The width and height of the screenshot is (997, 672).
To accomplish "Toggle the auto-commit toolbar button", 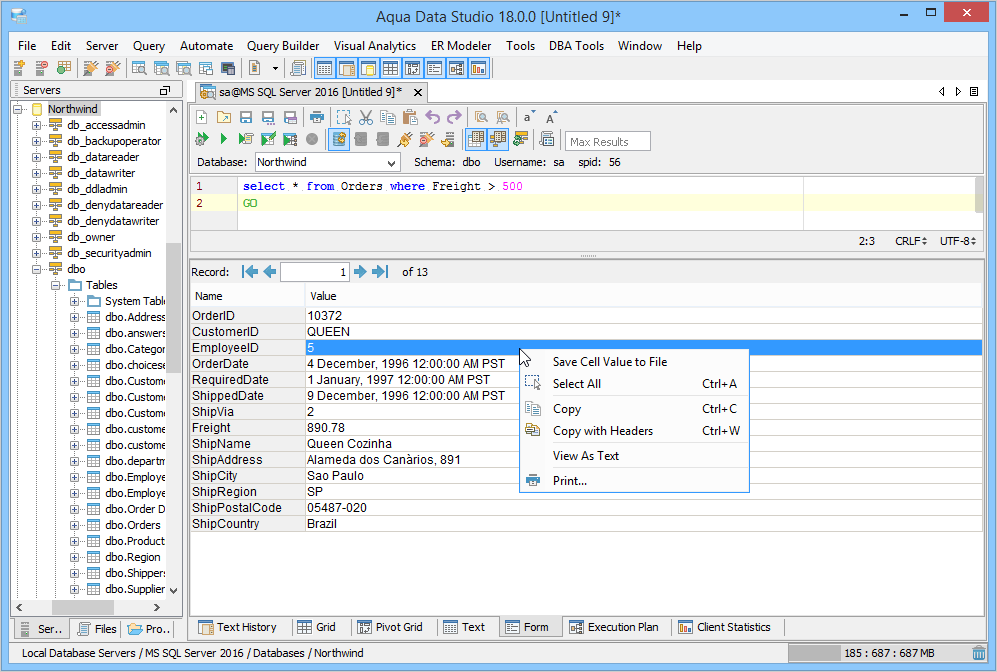I will (x=339, y=139).
